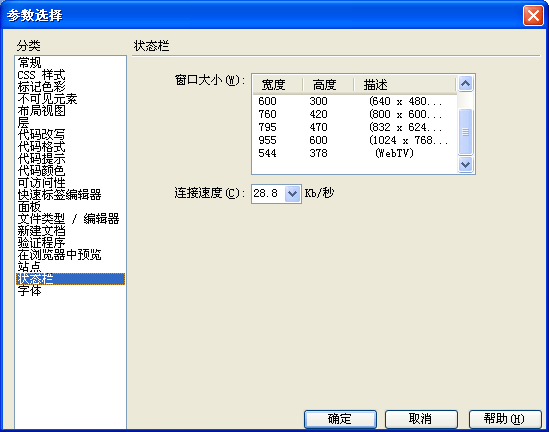Viewport: 549px width, 432px height.
Task: Click the 420 height cell
Action: 318,114
